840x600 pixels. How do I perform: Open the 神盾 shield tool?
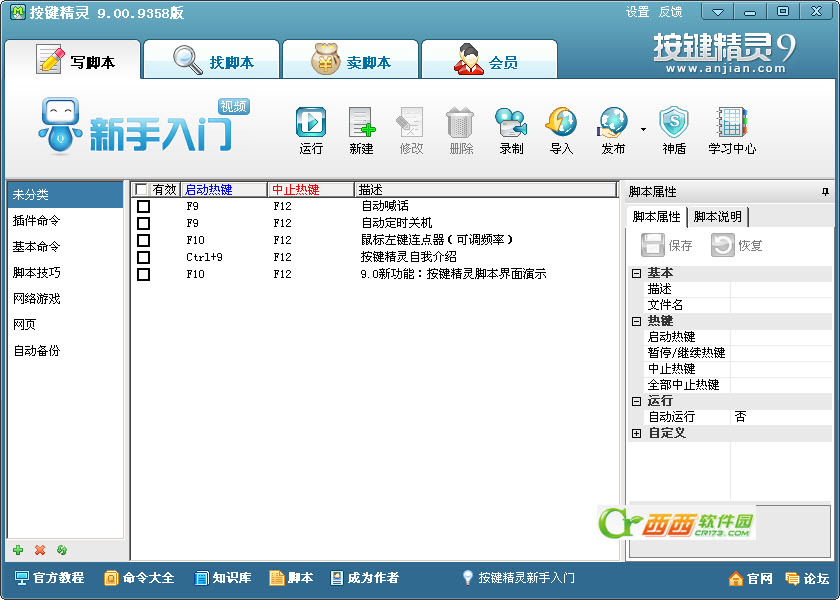[674, 123]
